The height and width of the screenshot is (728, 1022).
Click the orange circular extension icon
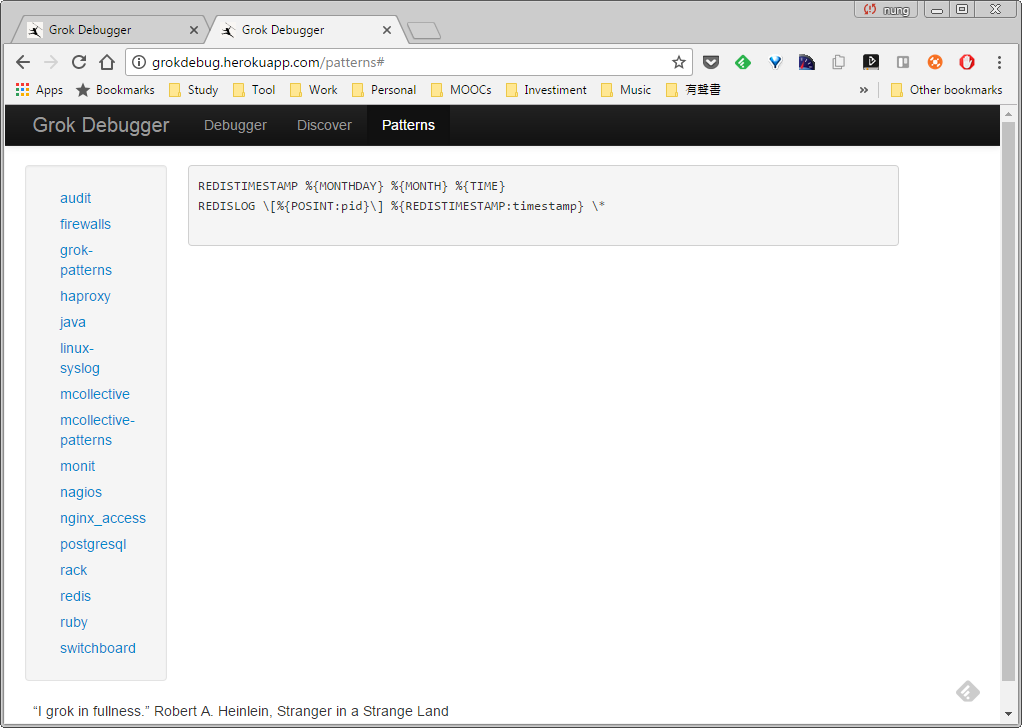point(935,63)
